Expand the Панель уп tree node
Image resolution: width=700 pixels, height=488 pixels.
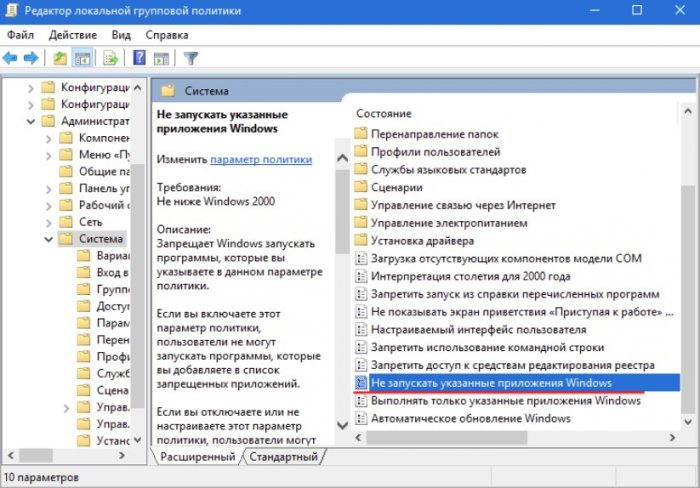[47, 188]
